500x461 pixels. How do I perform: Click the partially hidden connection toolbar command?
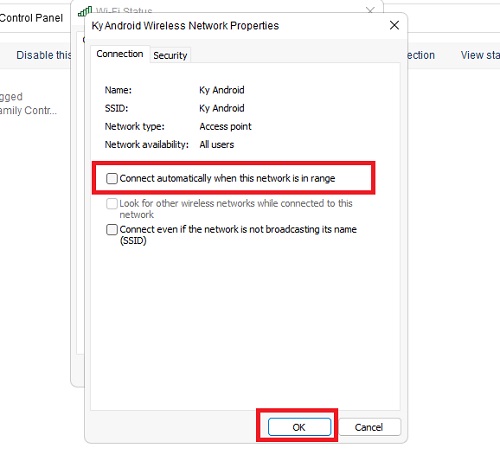421,55
